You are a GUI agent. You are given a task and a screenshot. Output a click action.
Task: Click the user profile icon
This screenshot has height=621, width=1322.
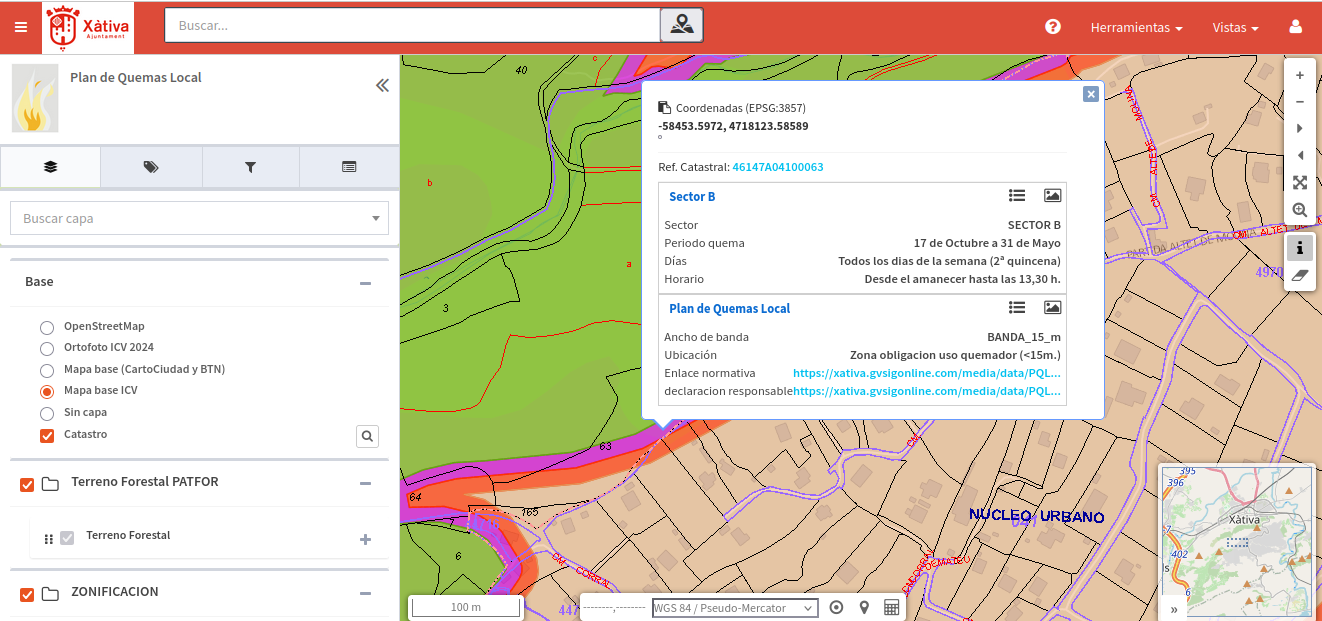pyautogui.click(x=1296, y=27)
